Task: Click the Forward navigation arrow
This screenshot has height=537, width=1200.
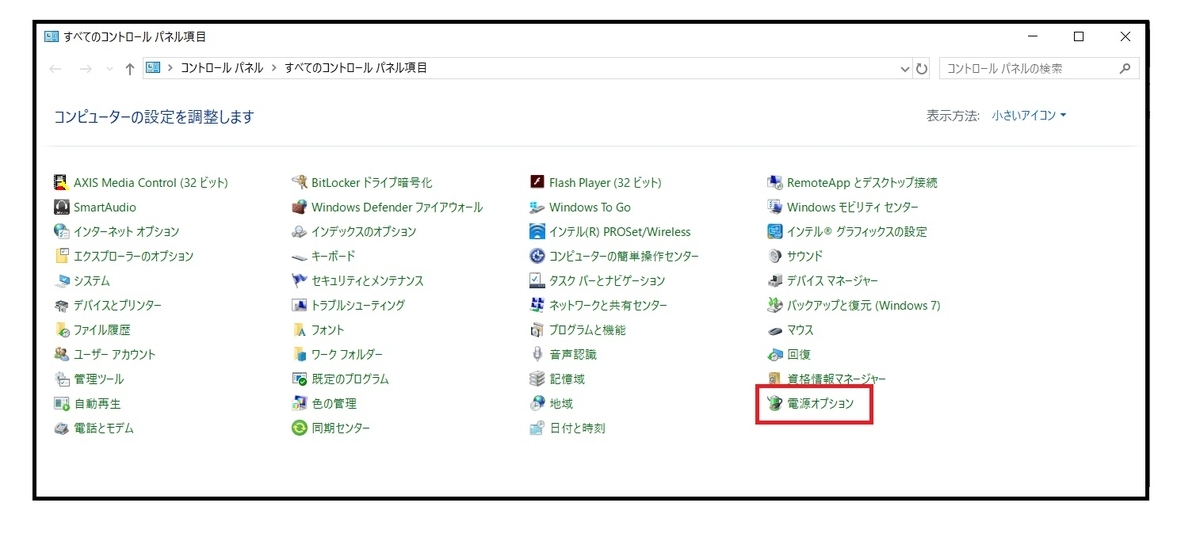Action: 86,69
